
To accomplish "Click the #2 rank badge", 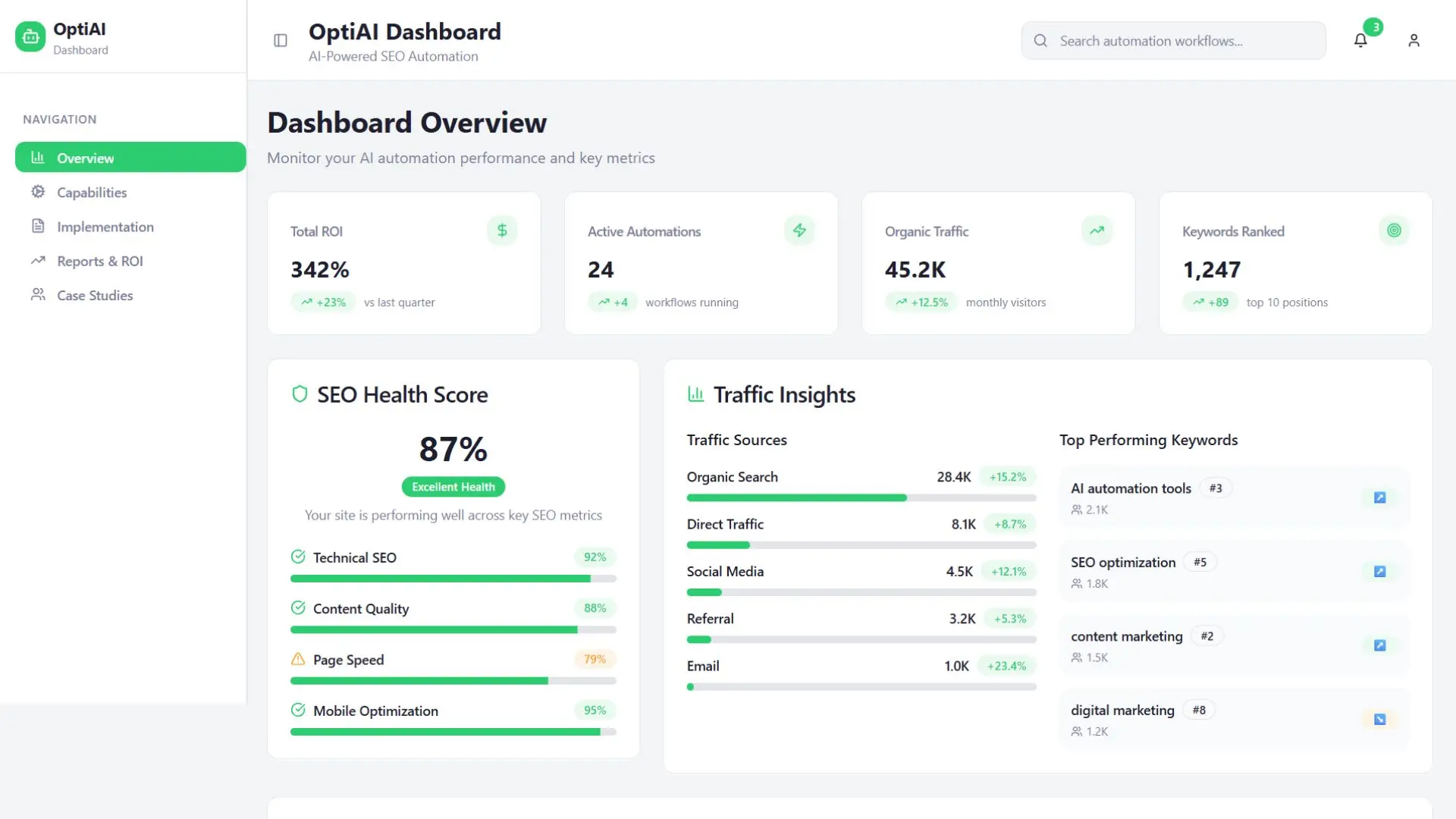I will [1207, 635].
